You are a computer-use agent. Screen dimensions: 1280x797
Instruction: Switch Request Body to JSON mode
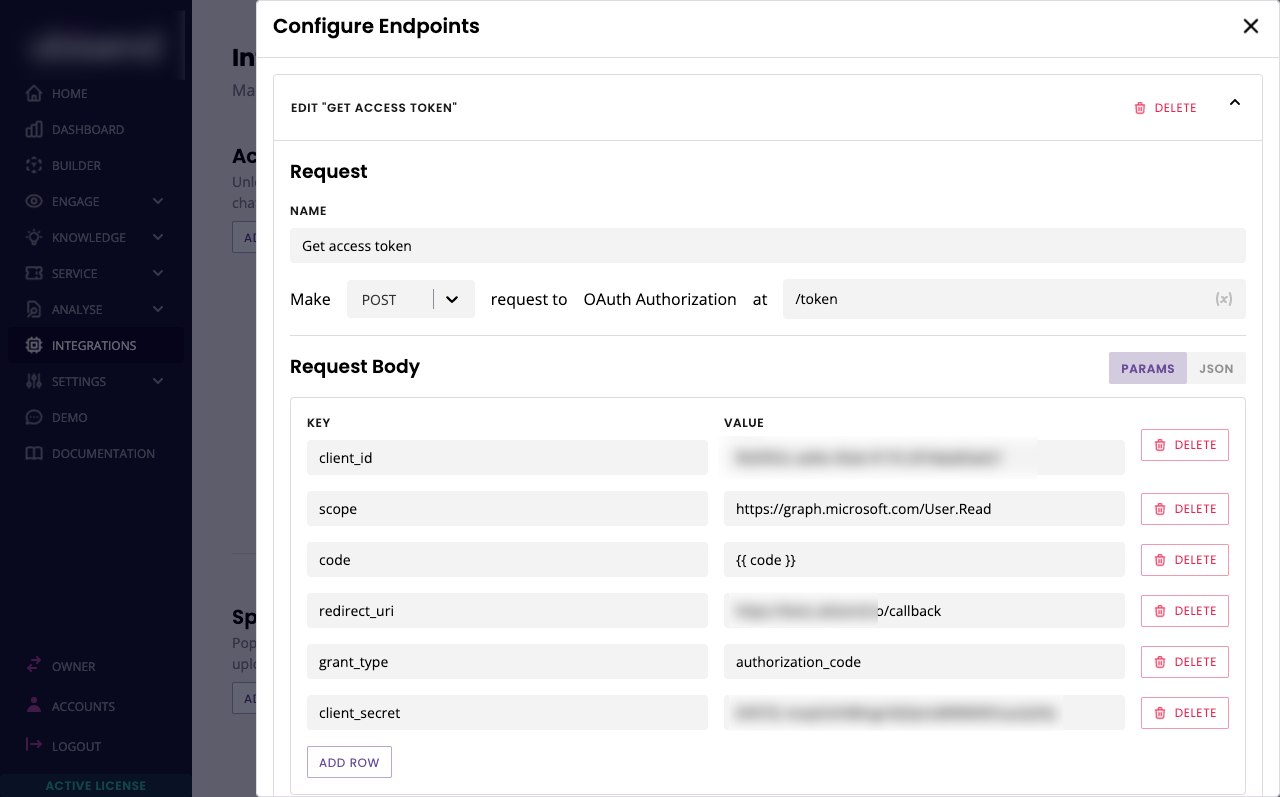tap(1216, 368)
